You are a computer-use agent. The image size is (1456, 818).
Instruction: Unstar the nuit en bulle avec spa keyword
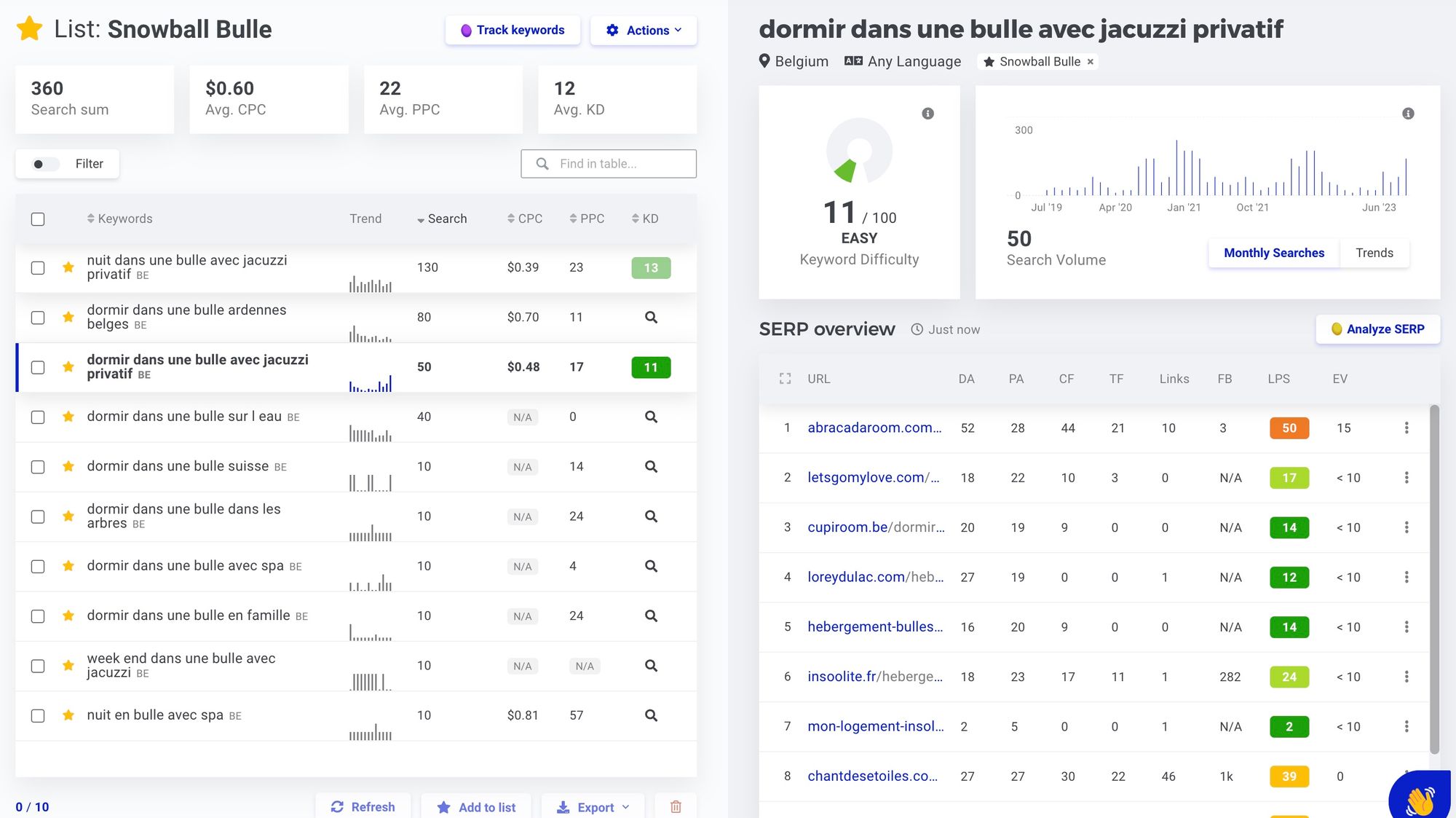click(x=68, y=715)
